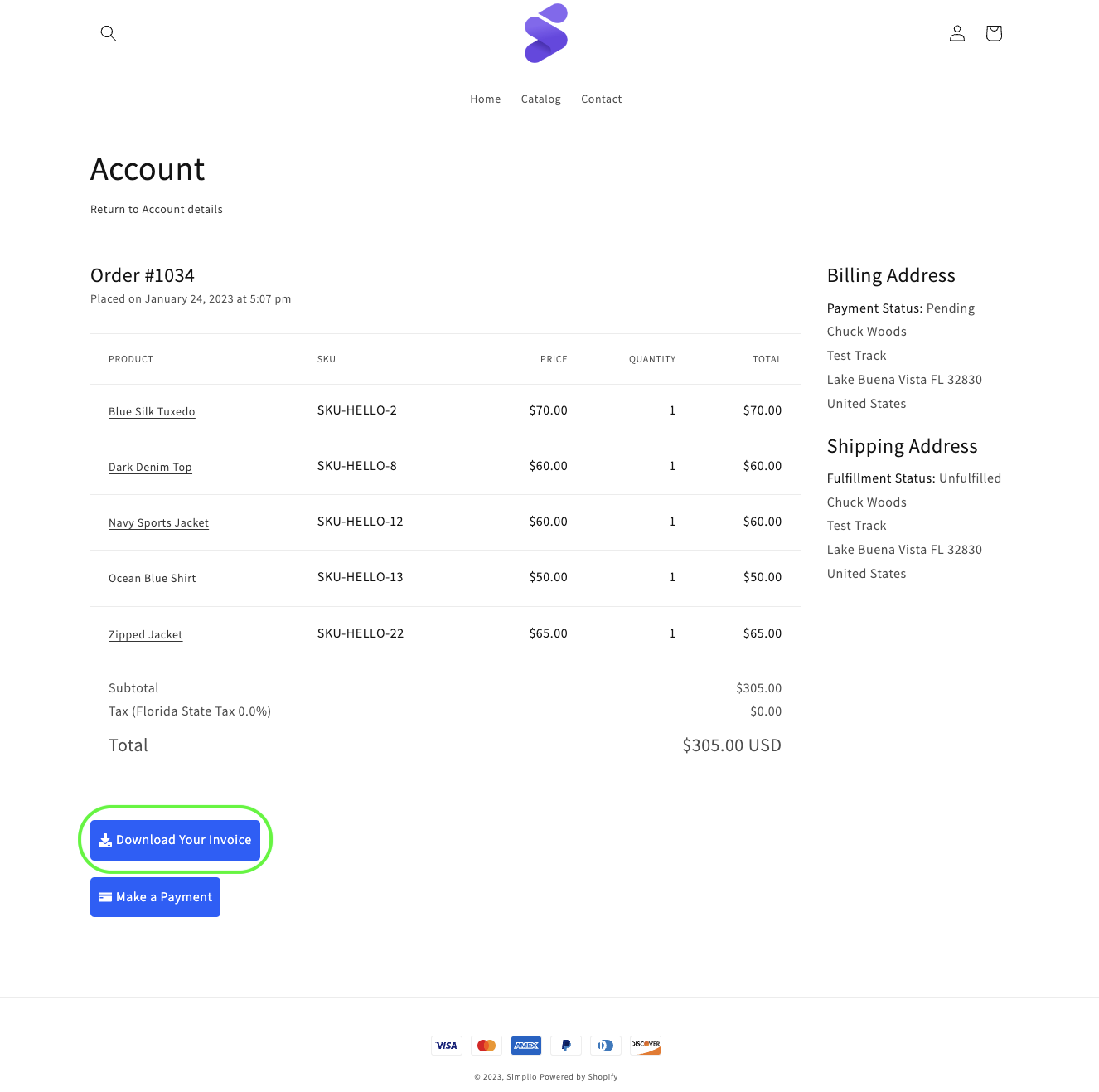Open the shopping cart icon

click(x=994, y=33)
